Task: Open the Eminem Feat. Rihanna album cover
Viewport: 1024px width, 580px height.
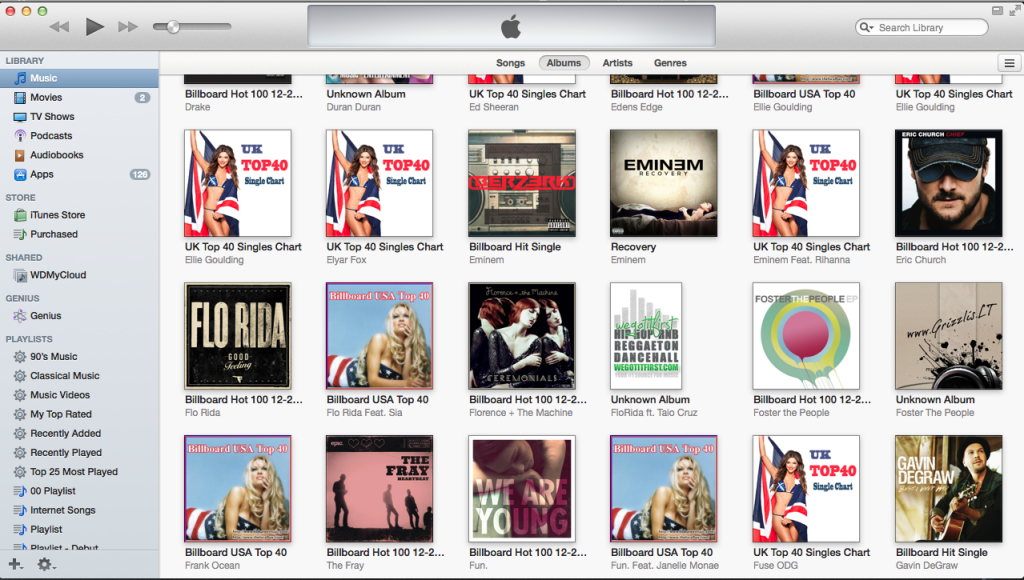Action: (806, 183)
